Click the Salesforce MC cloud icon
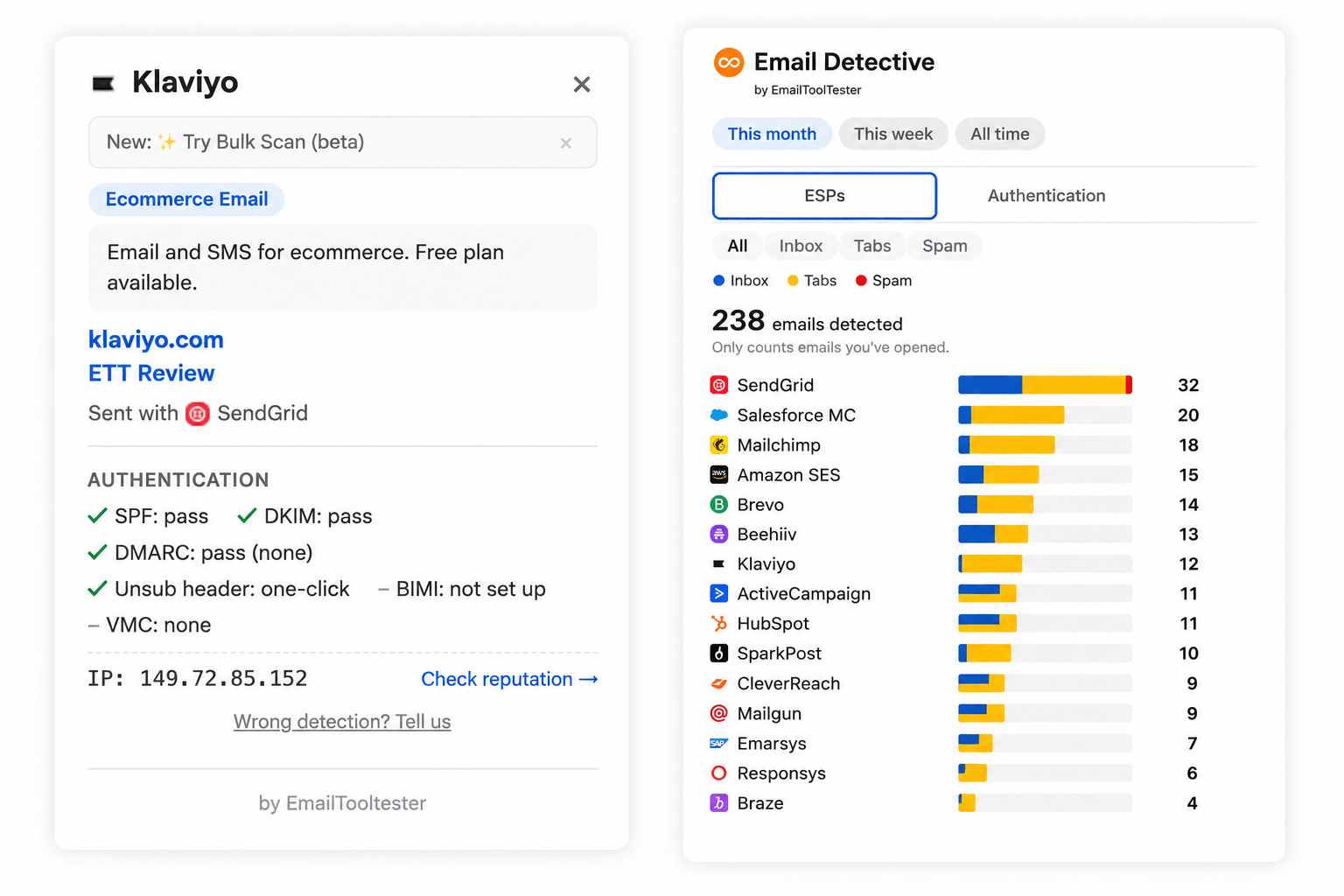Screen dimensions: 1344x896 (718, 415)
